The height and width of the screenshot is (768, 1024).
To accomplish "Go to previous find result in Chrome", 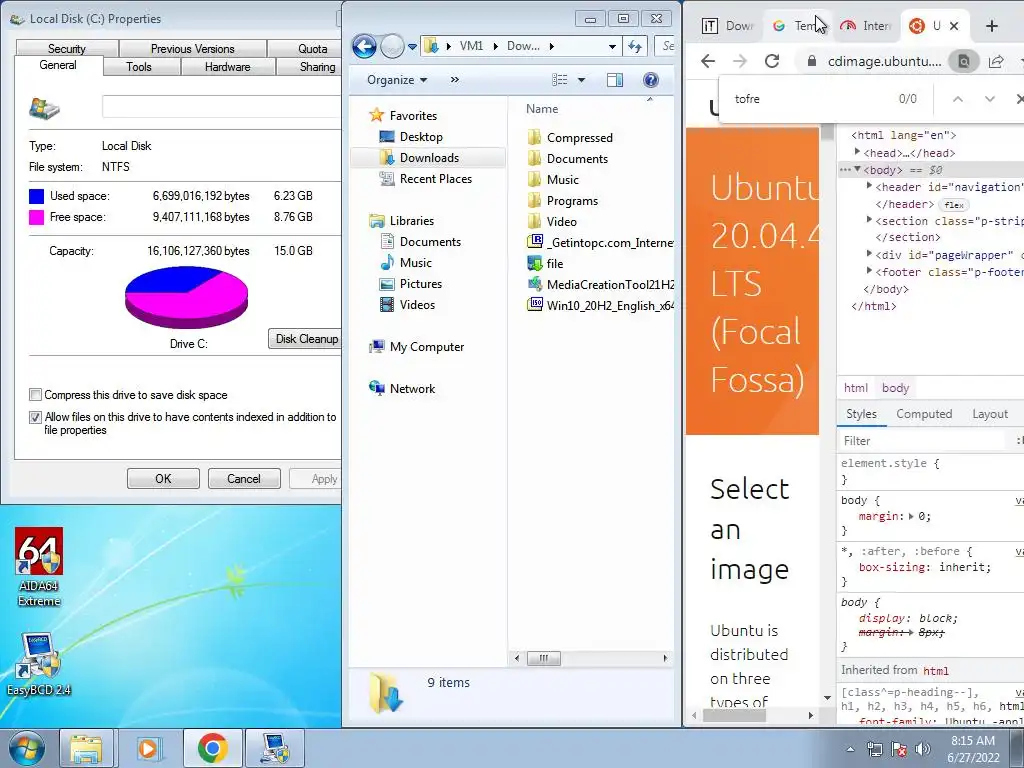I will pyautogui.click(x=957, y=99).
